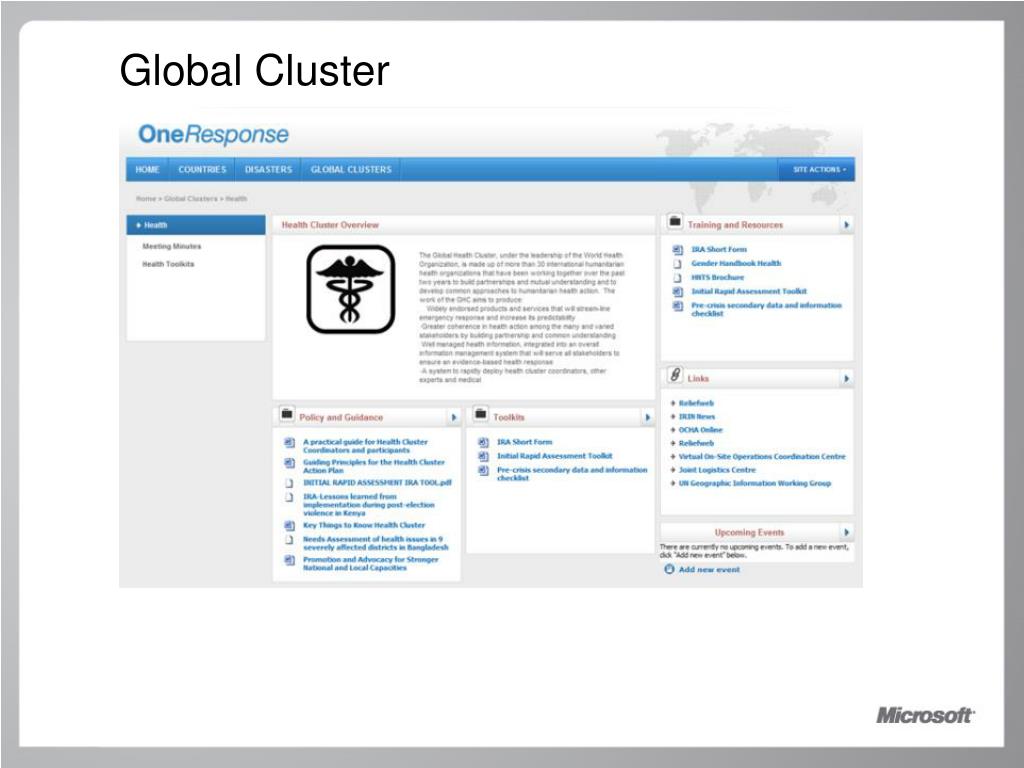Viewport: 1024px width, 768px height.
Task: Click document icon beside Initial Rapid Assessment Toolkit in Training
Action: 678,292
